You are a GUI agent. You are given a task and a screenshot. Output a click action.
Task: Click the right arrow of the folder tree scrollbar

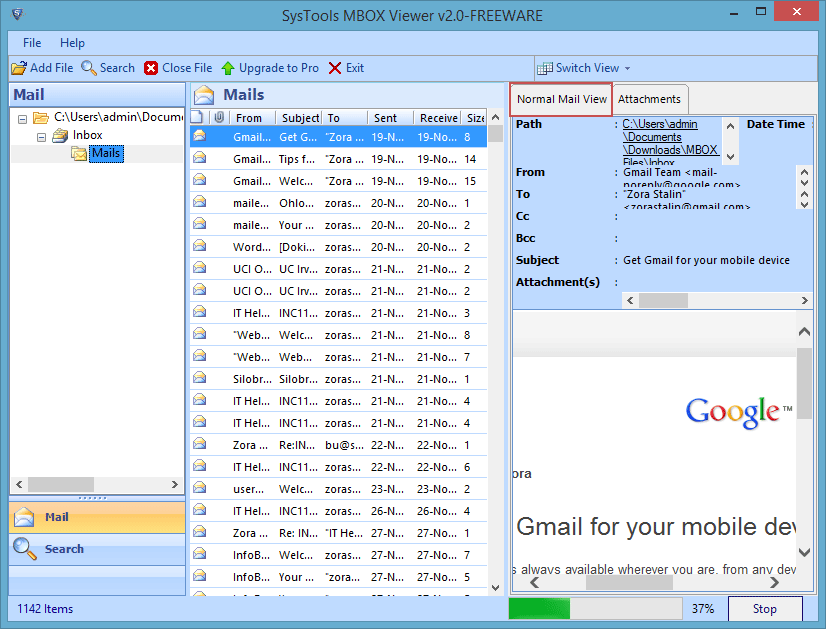pos(174,484)
